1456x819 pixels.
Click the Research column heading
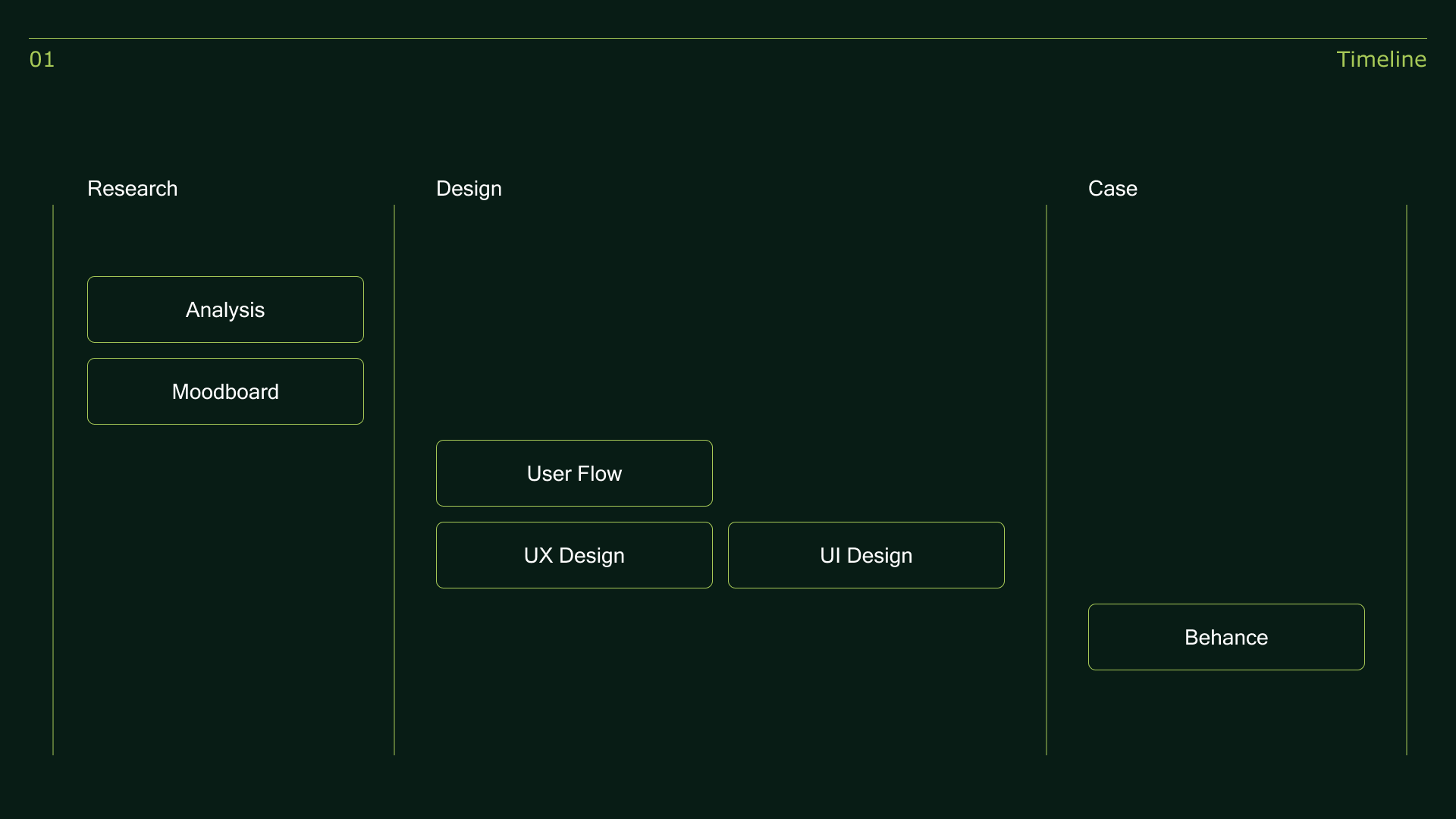[x=133, y=188]
